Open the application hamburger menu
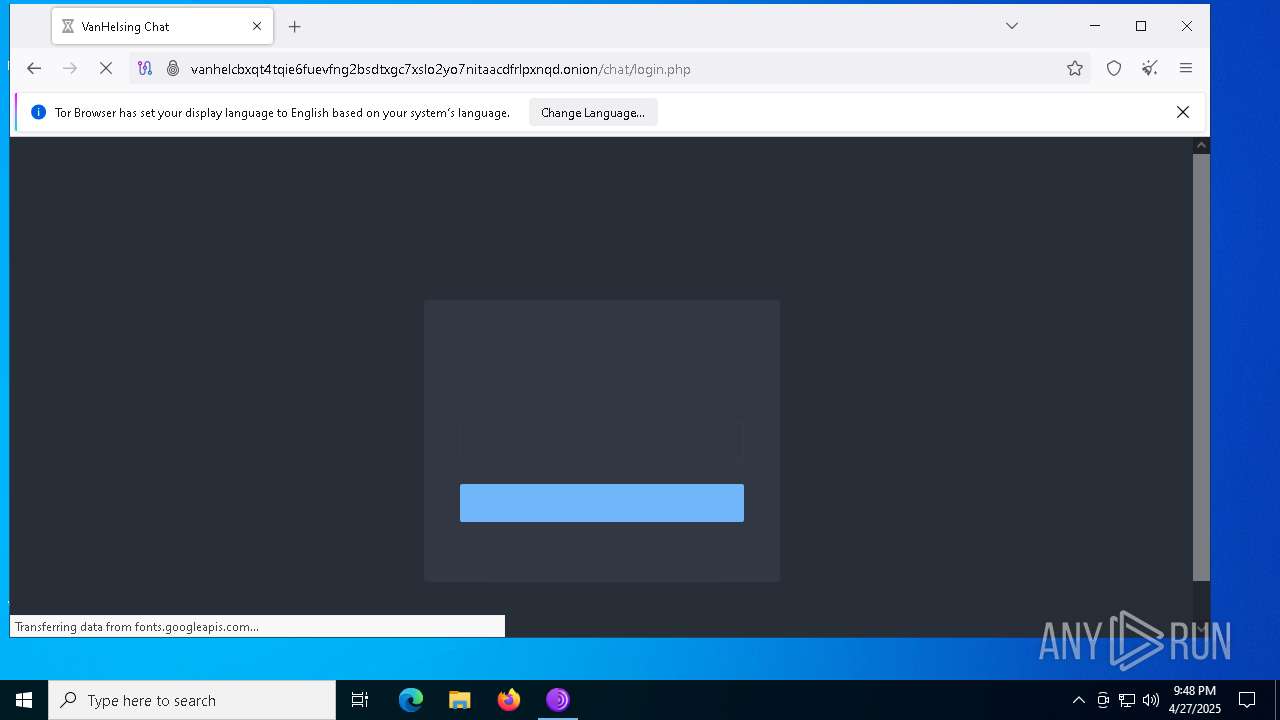 click(1186, 68)
